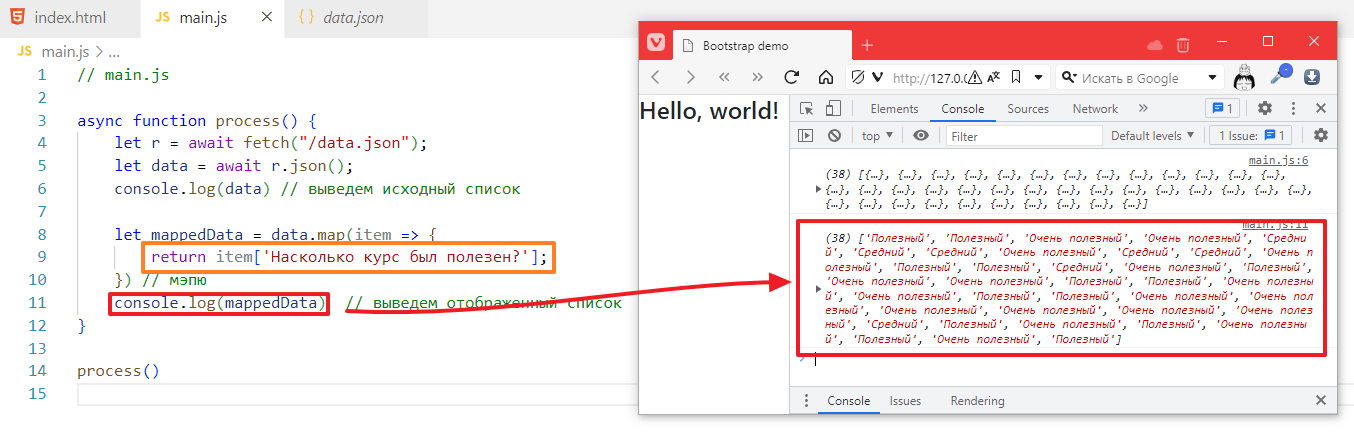The height and width of the screenshot is (437, 1354).
Task: Open the Default levels dropdown
Action: (1153, 136)
